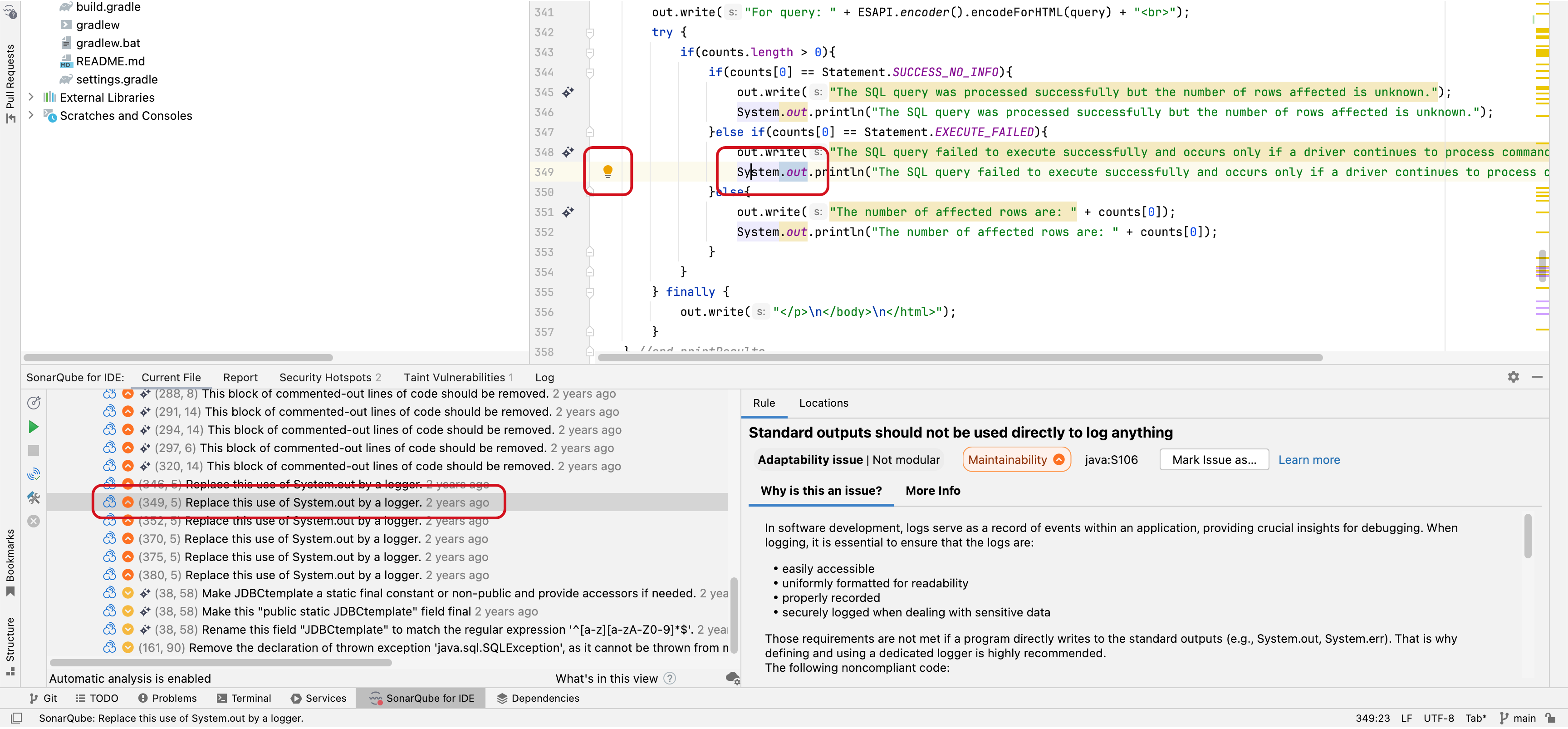The image size is (1568, 729).
Task: Open README.md in project tree
Action: (x=110, y=62)
